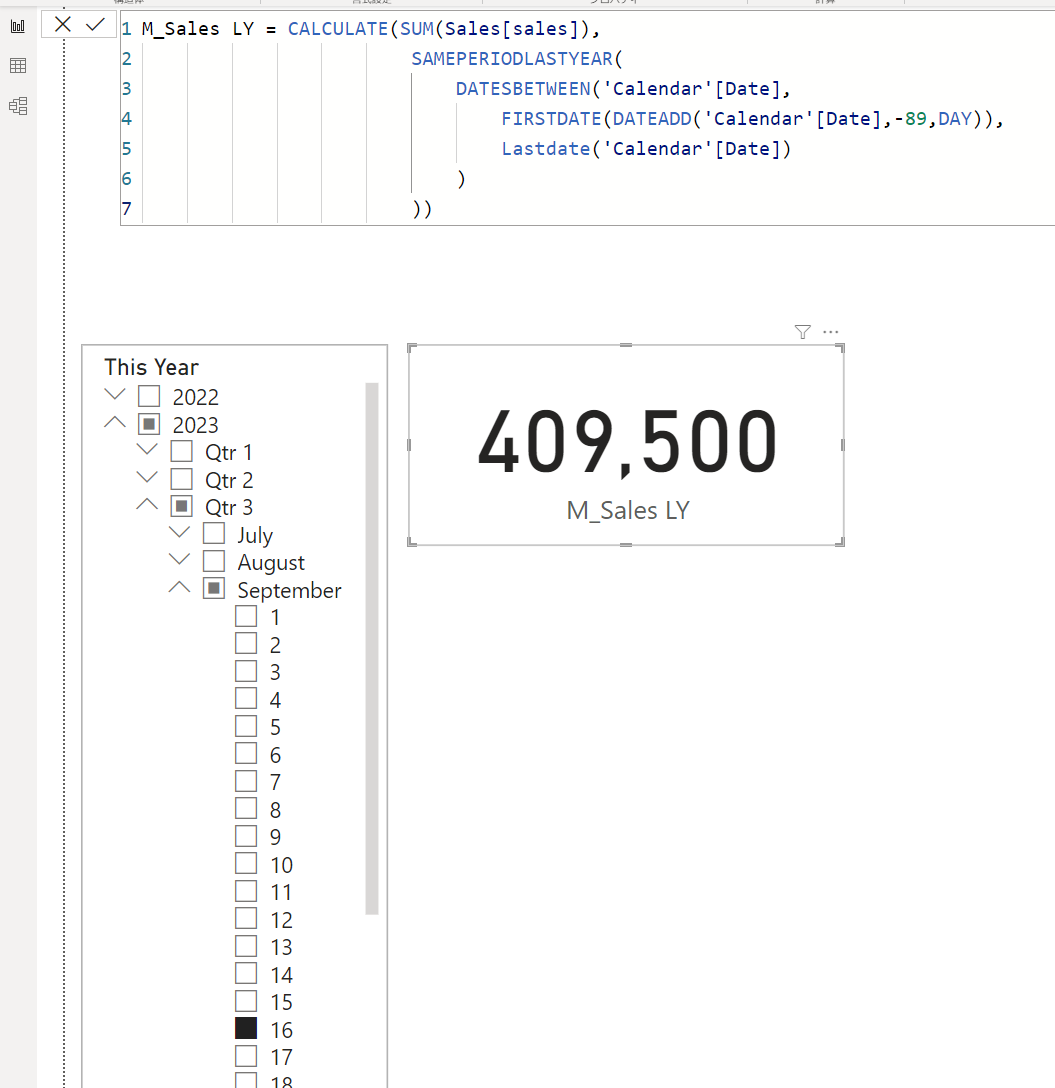Open the Model relationships view icon

tap(18, 106)
